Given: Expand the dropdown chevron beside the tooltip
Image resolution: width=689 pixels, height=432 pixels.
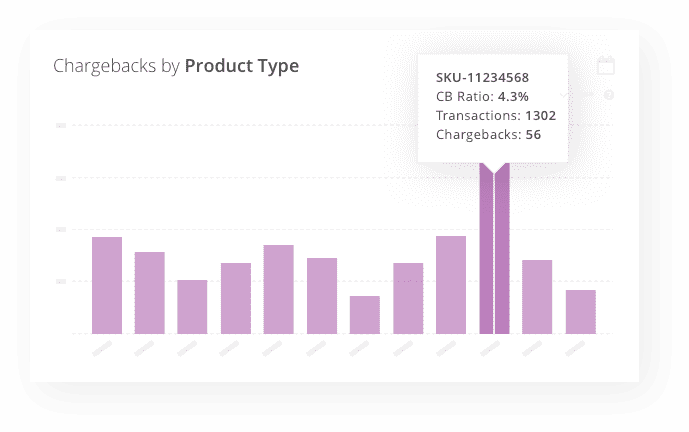Looking at the screenshot, I should tap(563, 94).
